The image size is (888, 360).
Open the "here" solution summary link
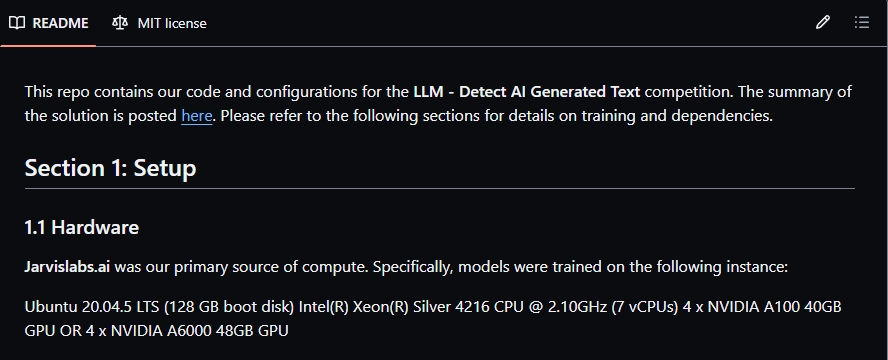point(197,116)
